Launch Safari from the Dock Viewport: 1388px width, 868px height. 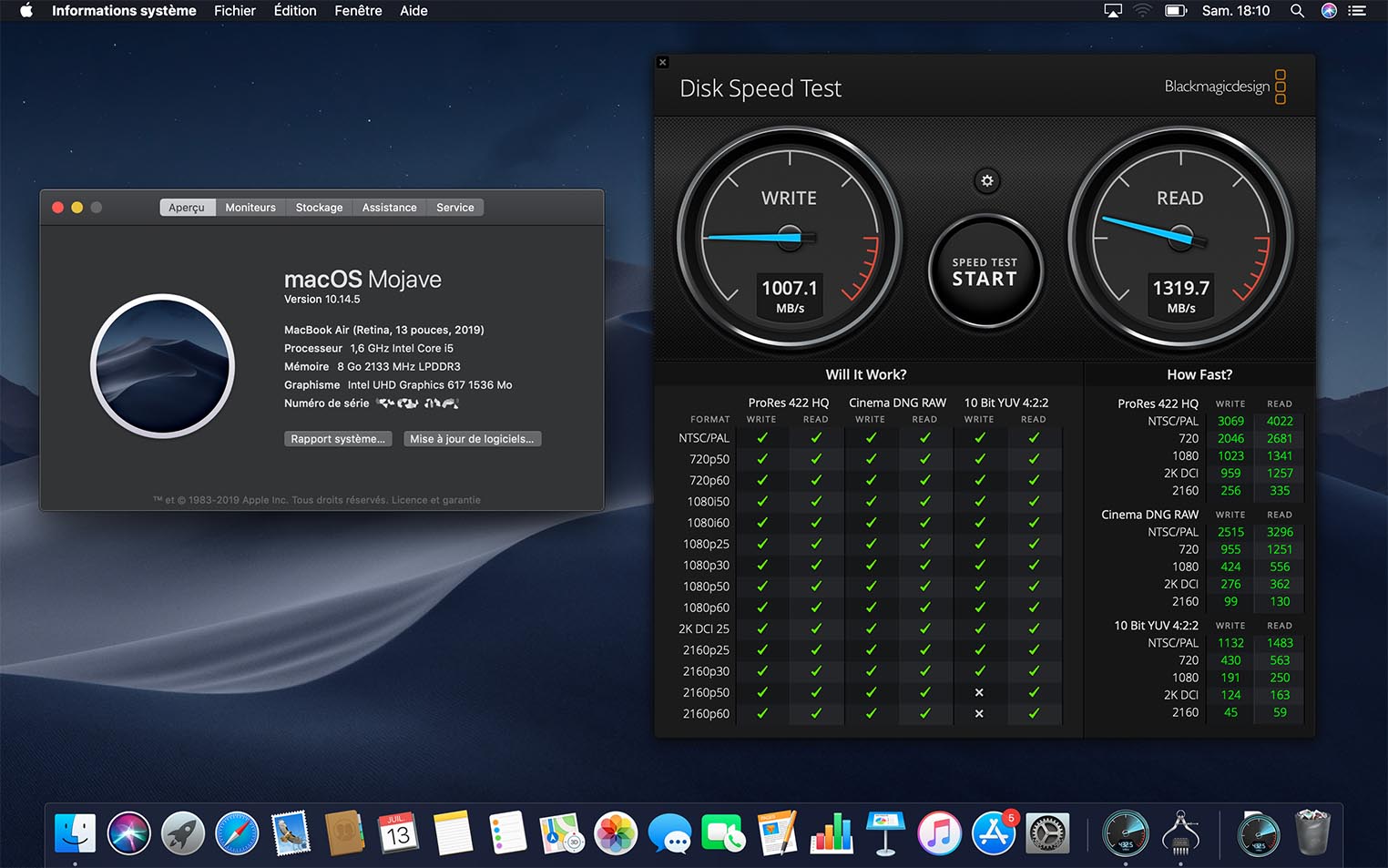[x=237, y=832]
